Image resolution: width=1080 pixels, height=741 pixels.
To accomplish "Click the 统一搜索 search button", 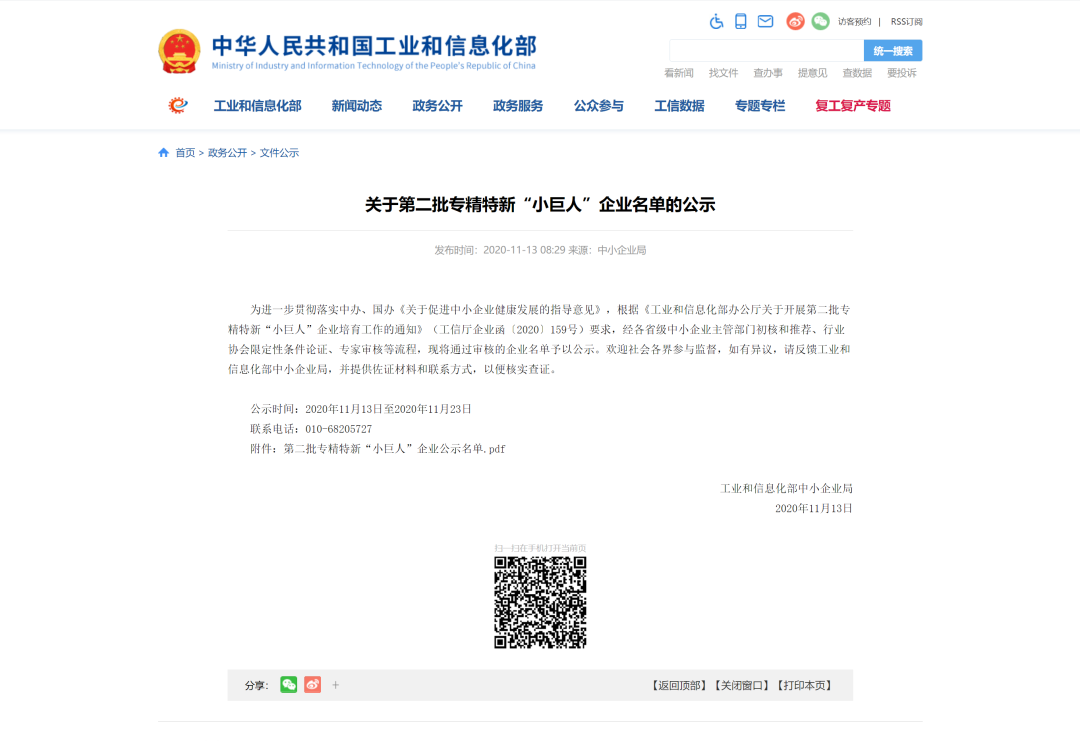I will click(892, 49).
